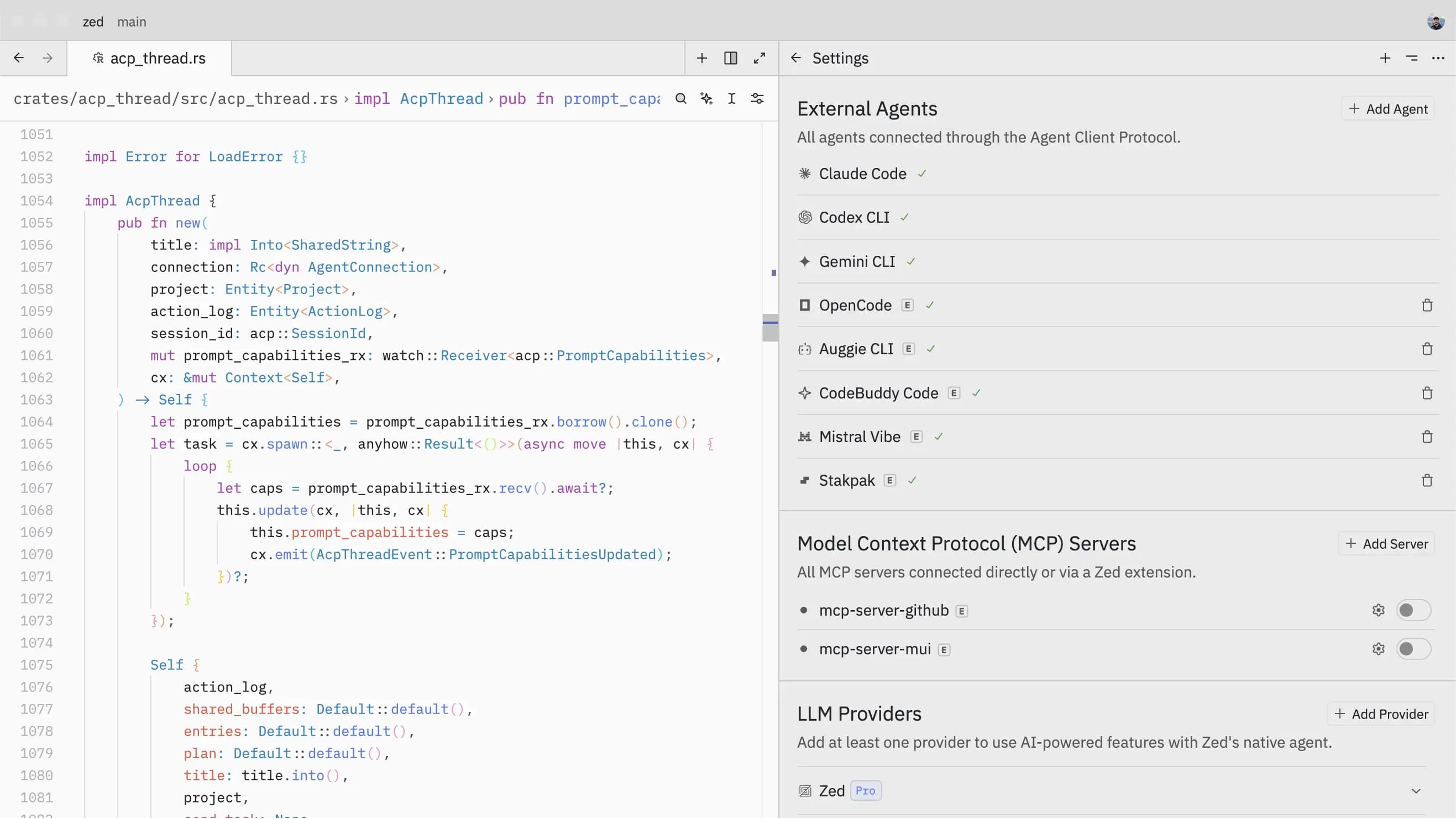This screenshot has height=819, width=1456.
Task: Open the three-dots menu in the Settings panel
Action: (1438, 58)
